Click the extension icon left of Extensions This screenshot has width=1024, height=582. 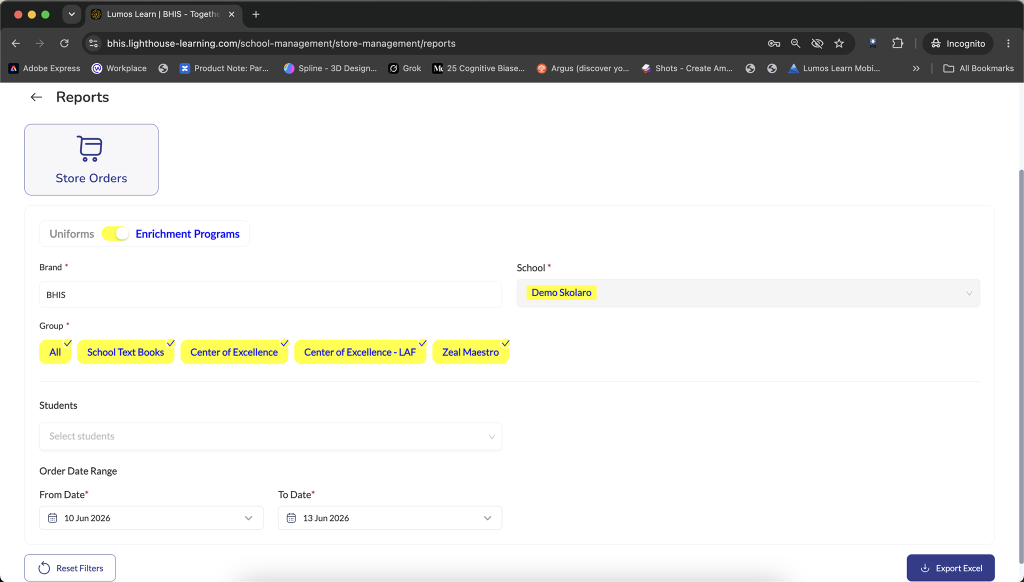click(872, 43)
